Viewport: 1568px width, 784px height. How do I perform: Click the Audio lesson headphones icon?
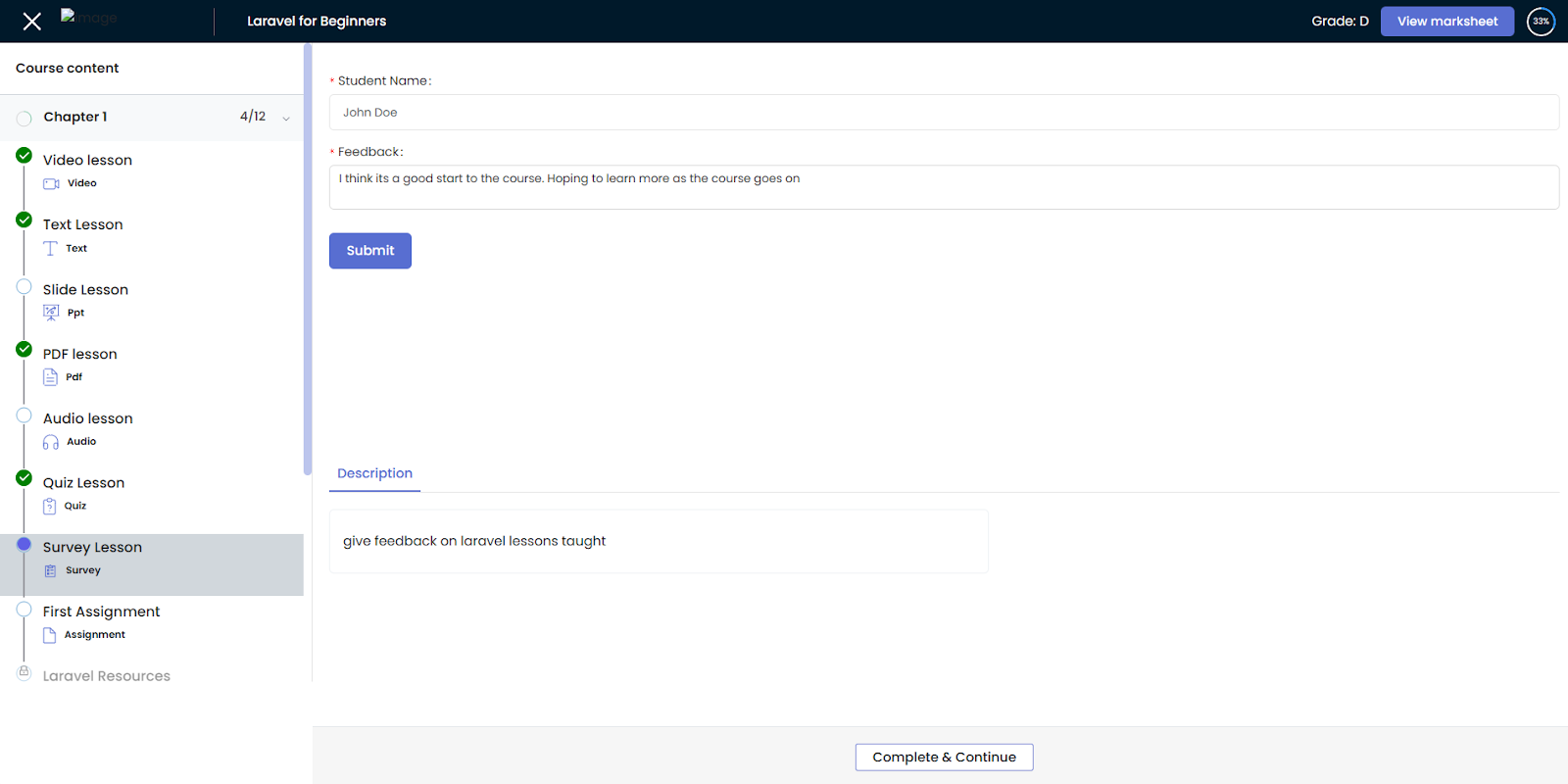pos(51,442)
